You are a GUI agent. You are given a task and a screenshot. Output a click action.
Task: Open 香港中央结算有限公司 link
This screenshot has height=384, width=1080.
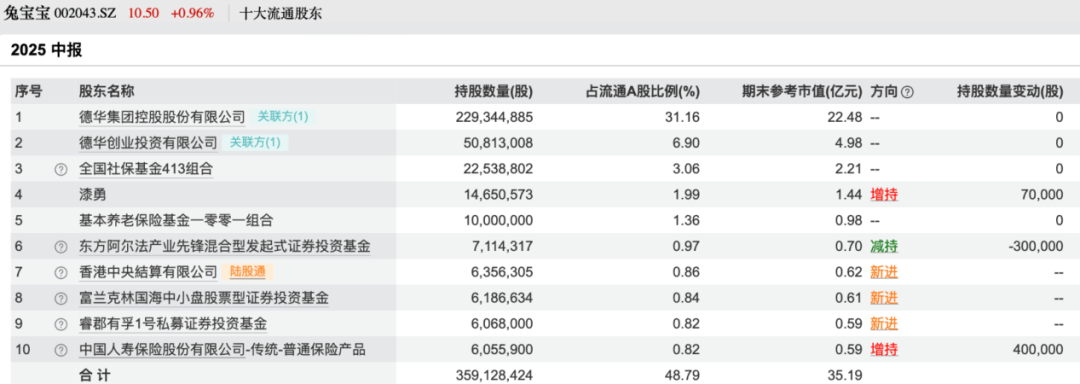[148, 273]
